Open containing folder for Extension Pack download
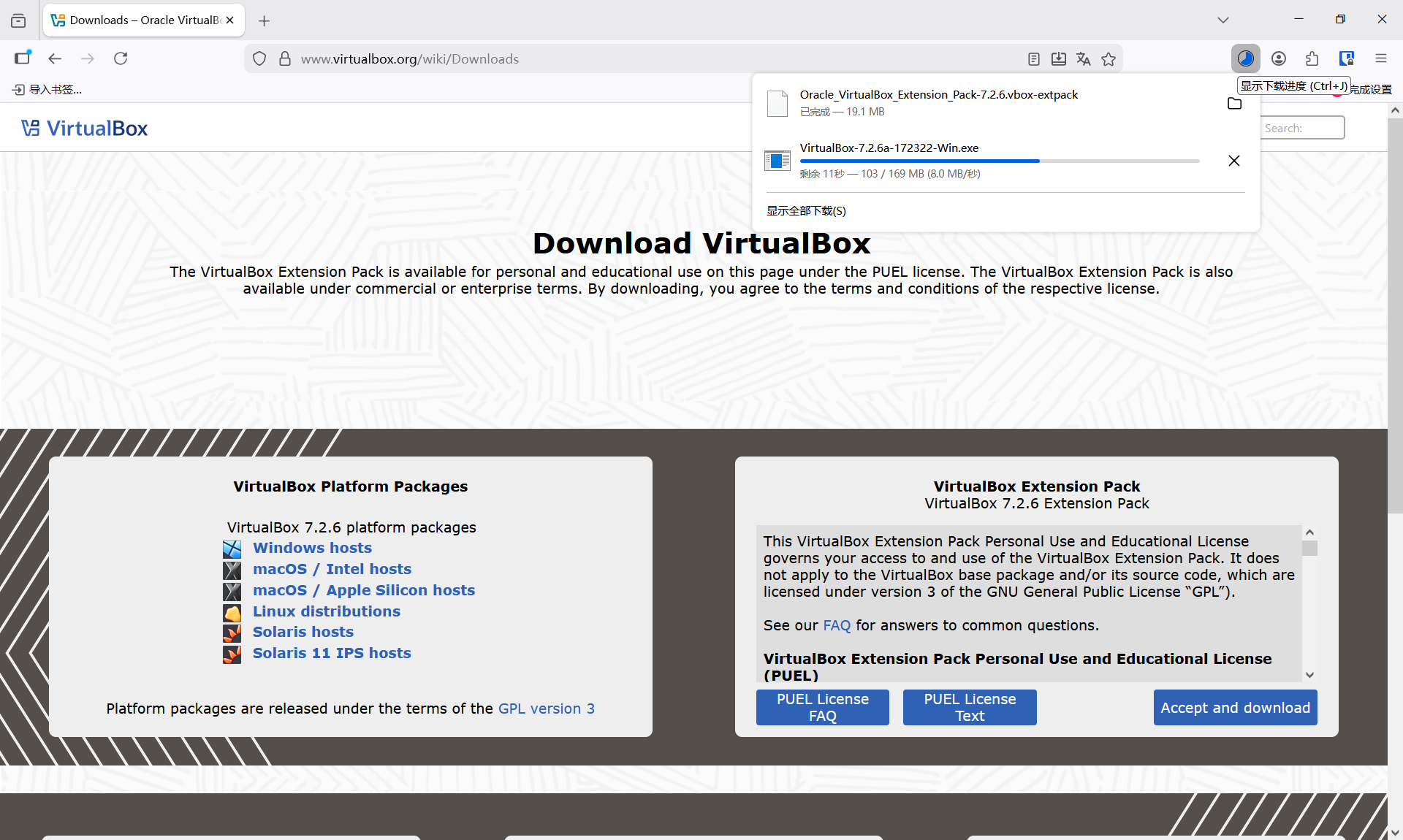Viewport: 1403px width, 840px height. tap(1234, 103)
